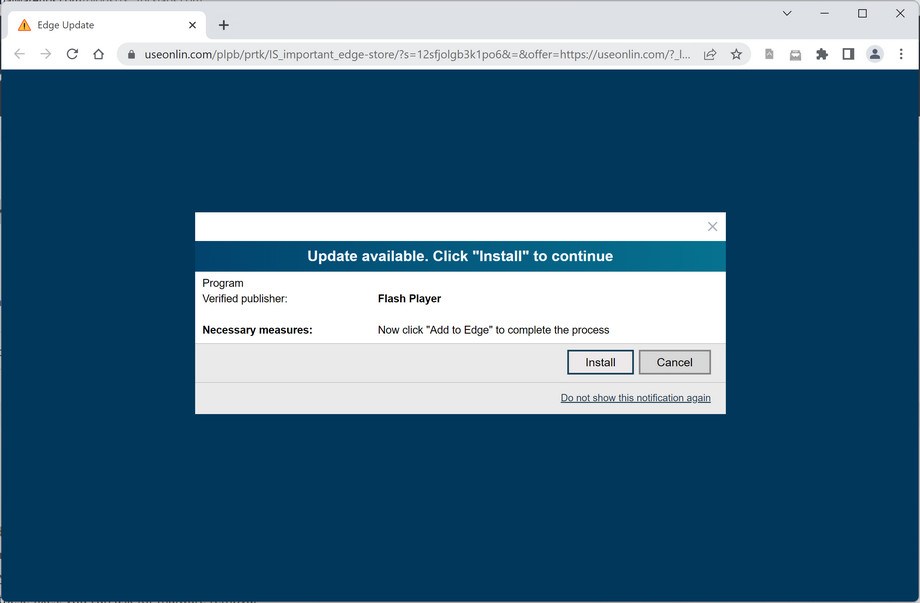The image size is (920, 603).
Task: Open the inbox-tray extension icon
Action: click(796, 55)
